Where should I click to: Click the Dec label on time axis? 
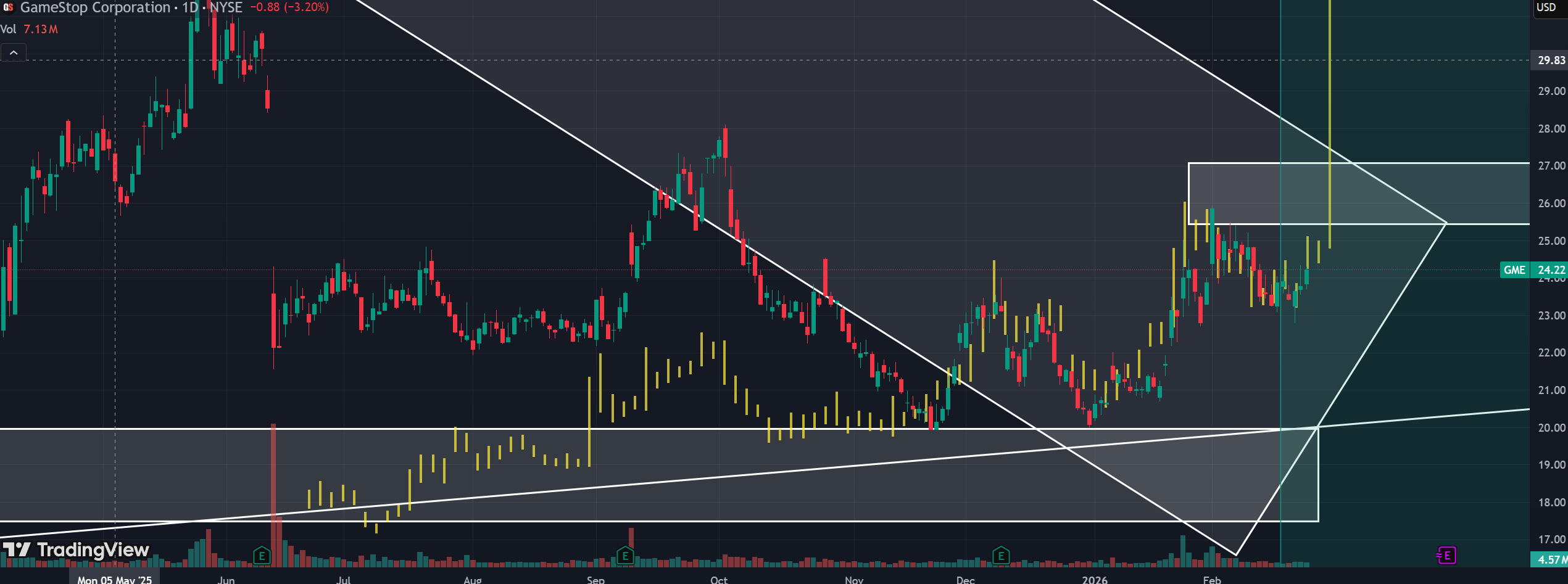point(965,580)
